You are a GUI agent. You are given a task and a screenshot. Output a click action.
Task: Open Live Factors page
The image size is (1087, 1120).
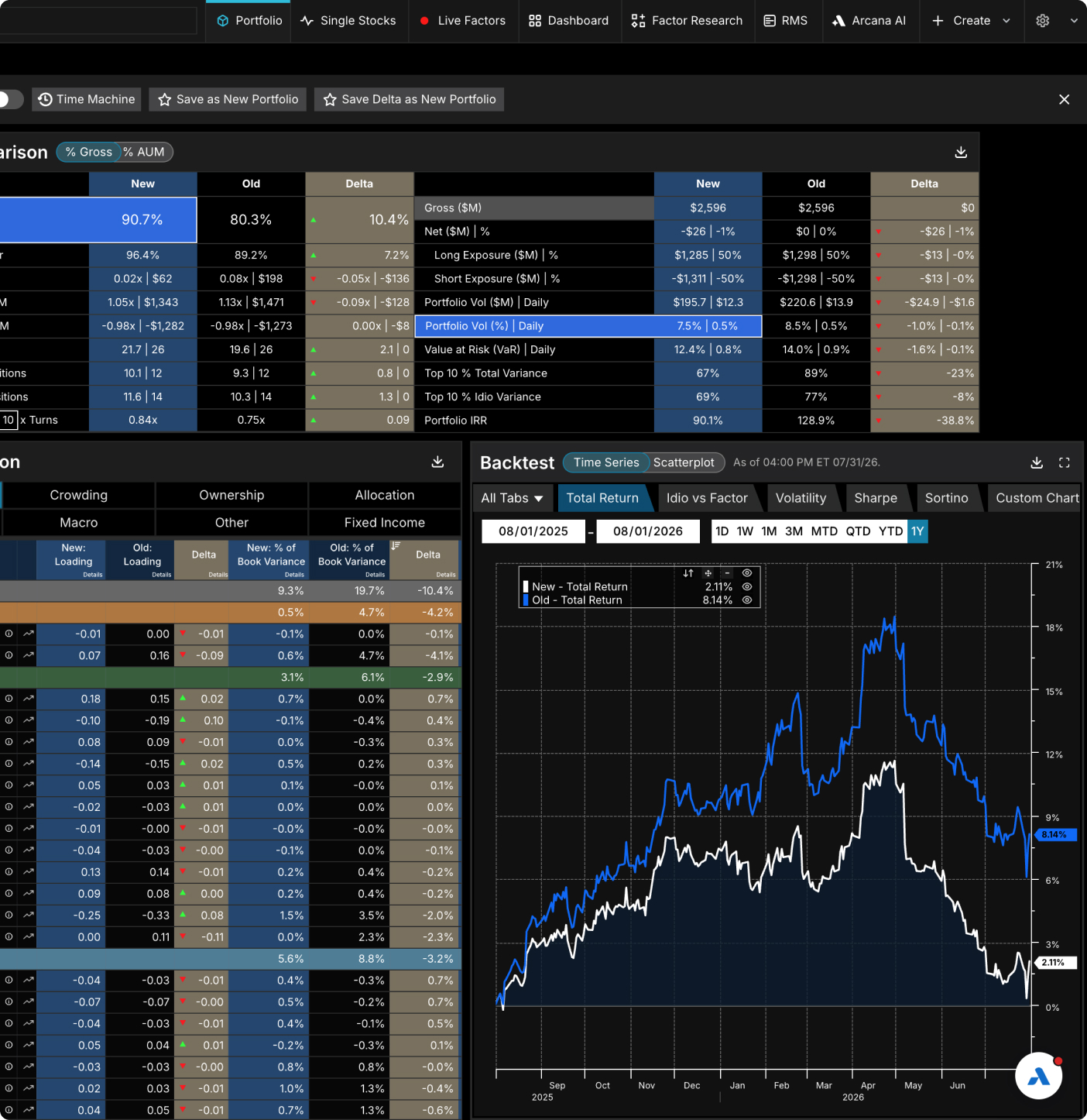(x=462, y=21)
